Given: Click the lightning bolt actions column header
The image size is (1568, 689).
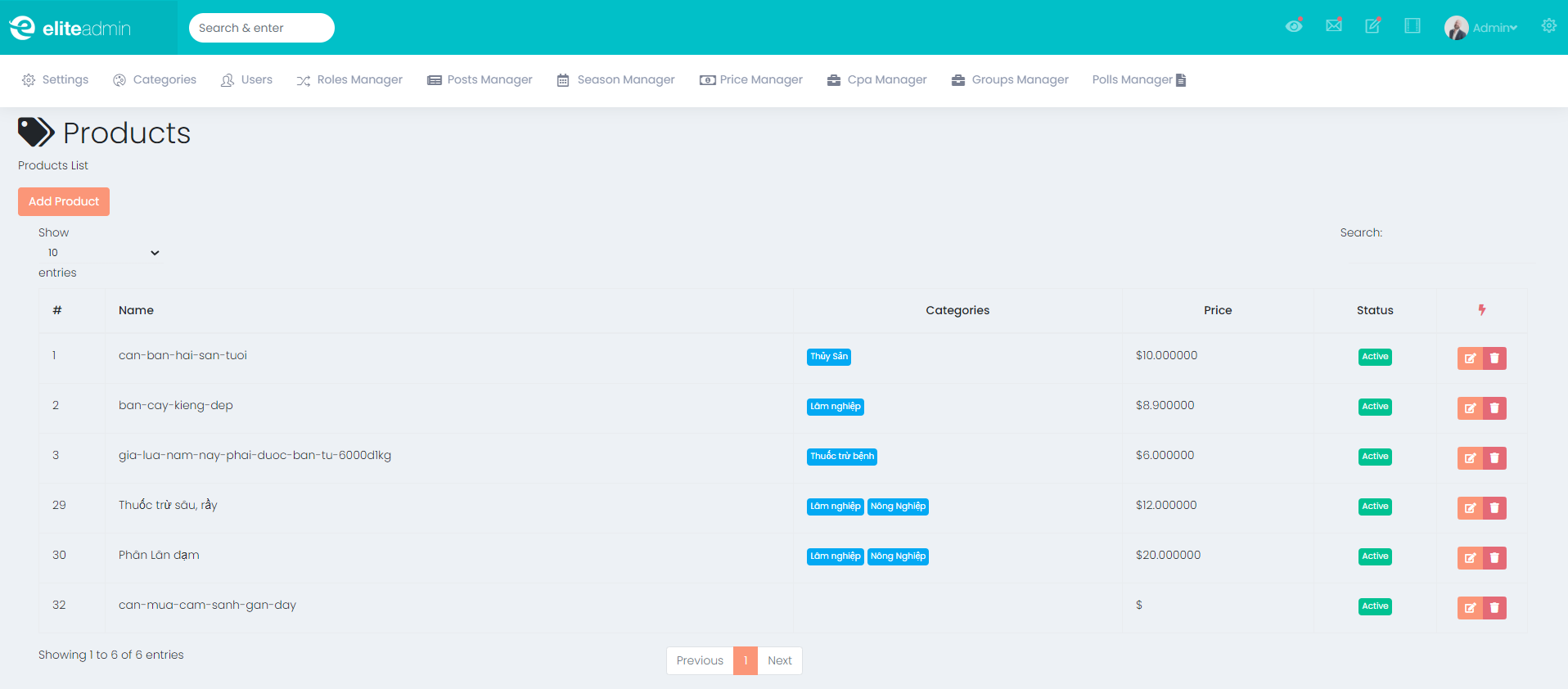Looking at the screenshot, I should pyautogui.click(x=1482, y=310).
